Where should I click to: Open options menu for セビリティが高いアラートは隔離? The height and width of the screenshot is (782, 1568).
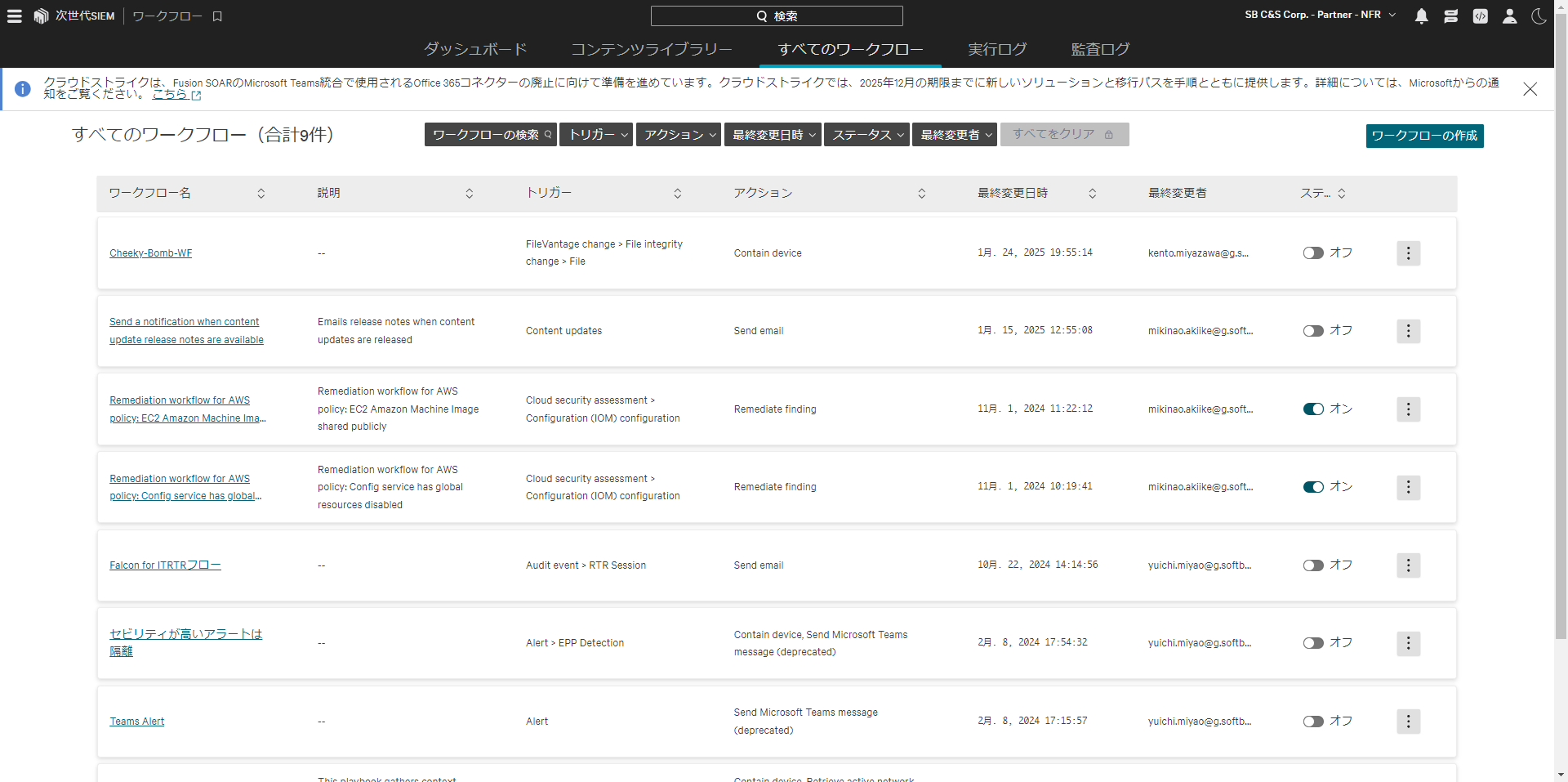click(1408, 643)
